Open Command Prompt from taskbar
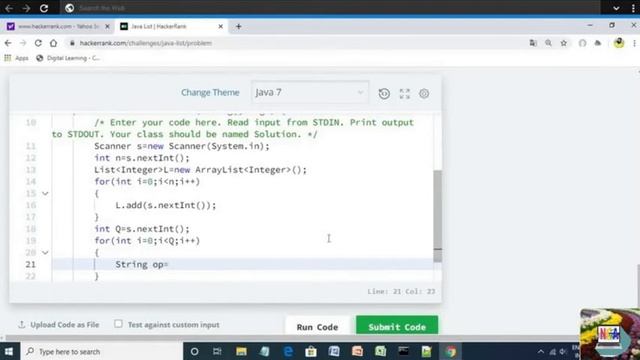The width and height of the screenshot is (640, 360). click(404, 351)
